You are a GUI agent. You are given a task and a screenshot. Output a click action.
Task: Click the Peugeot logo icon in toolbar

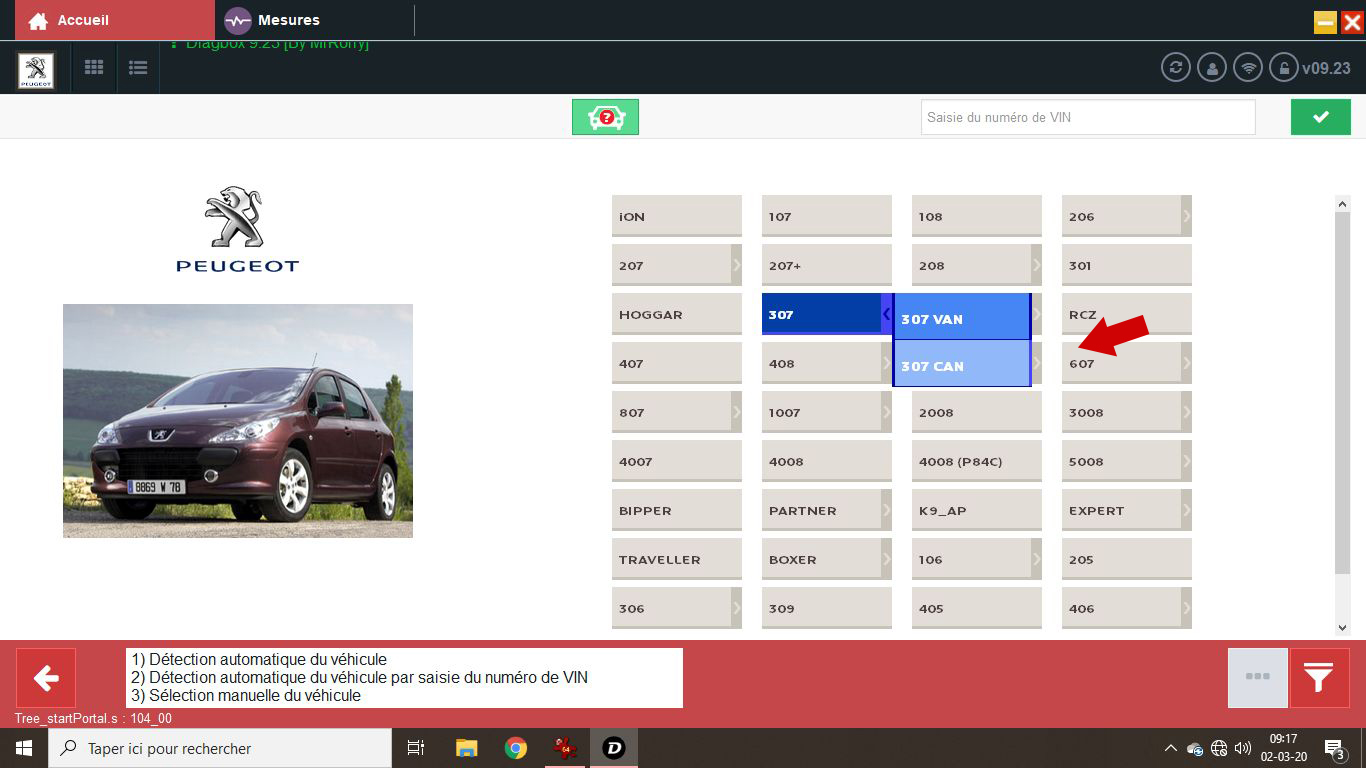click(36, 71)
